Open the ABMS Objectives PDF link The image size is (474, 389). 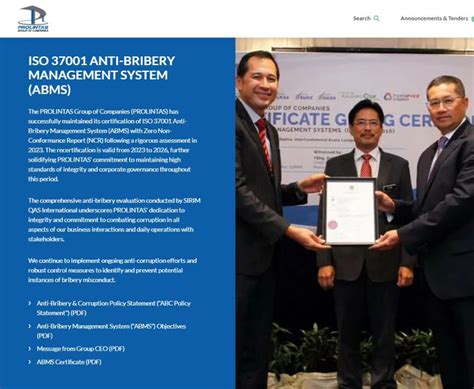111,331
